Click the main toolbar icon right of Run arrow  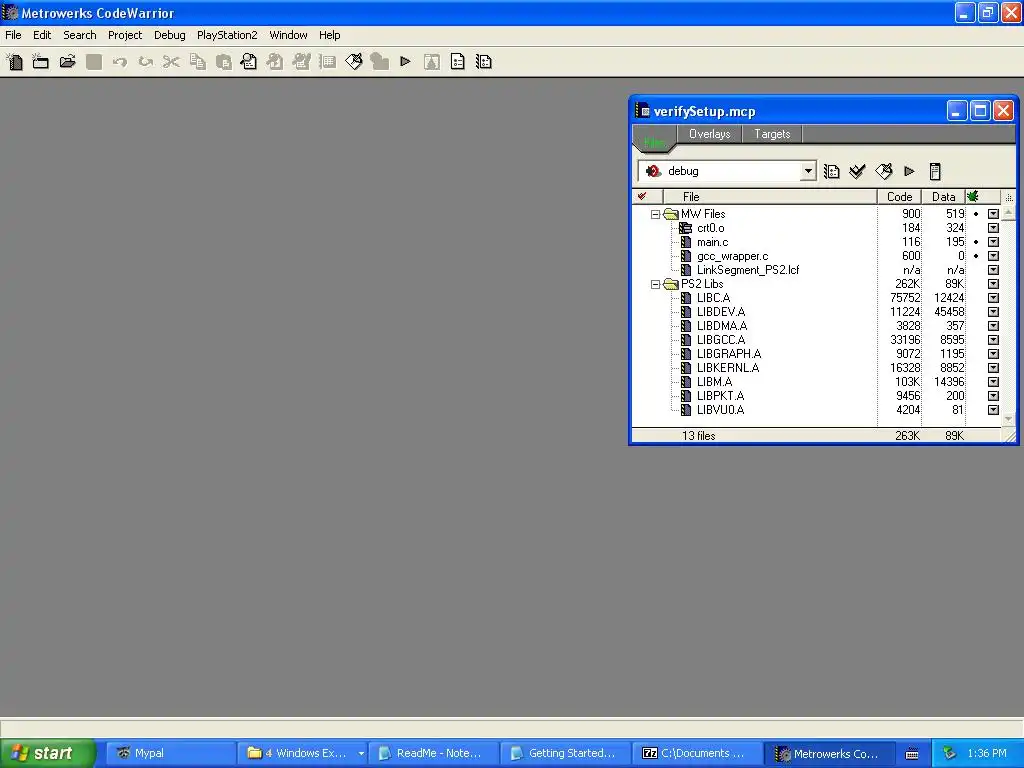coord(432,62)
